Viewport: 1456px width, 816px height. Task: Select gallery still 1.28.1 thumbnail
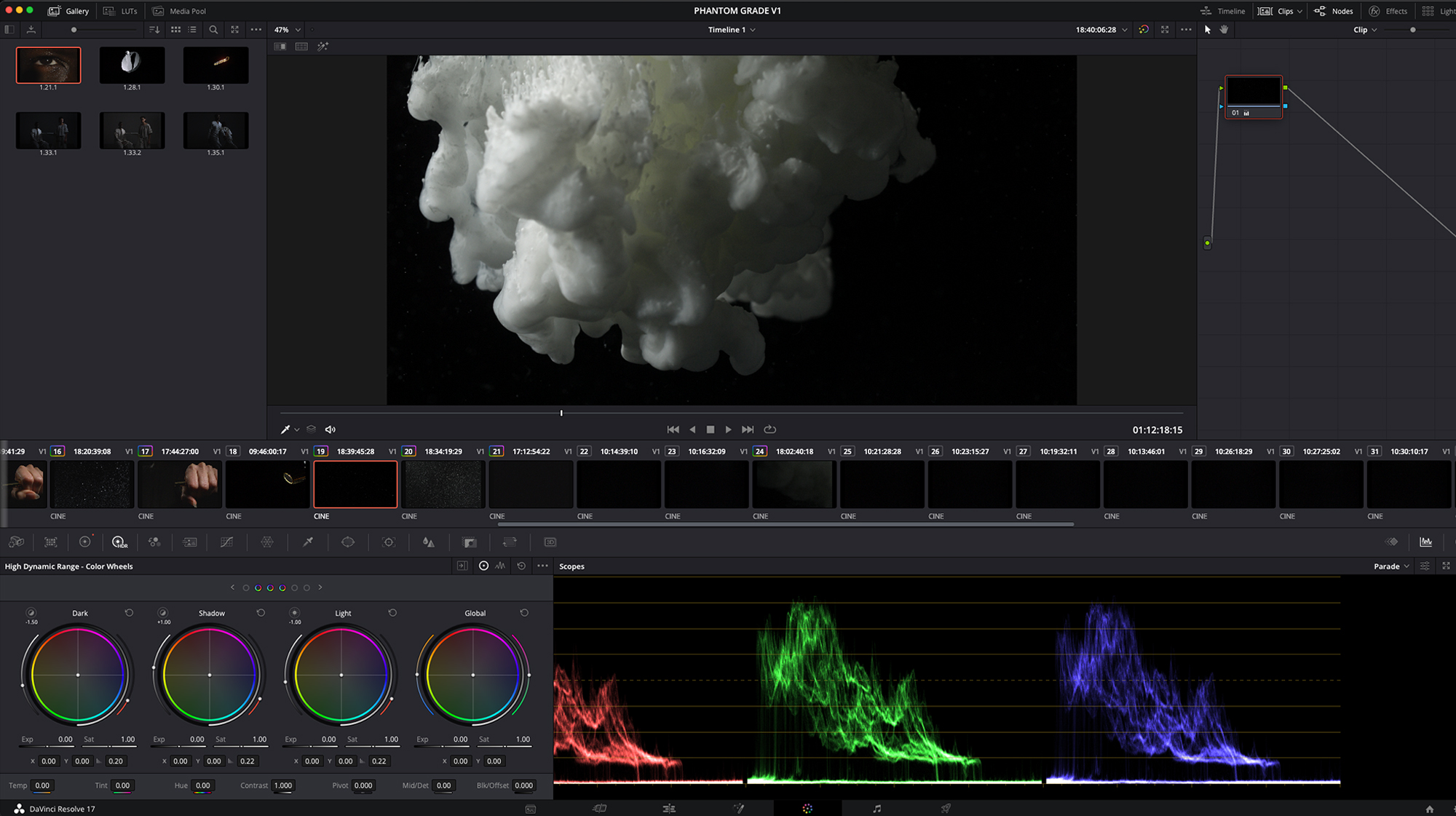132,66
